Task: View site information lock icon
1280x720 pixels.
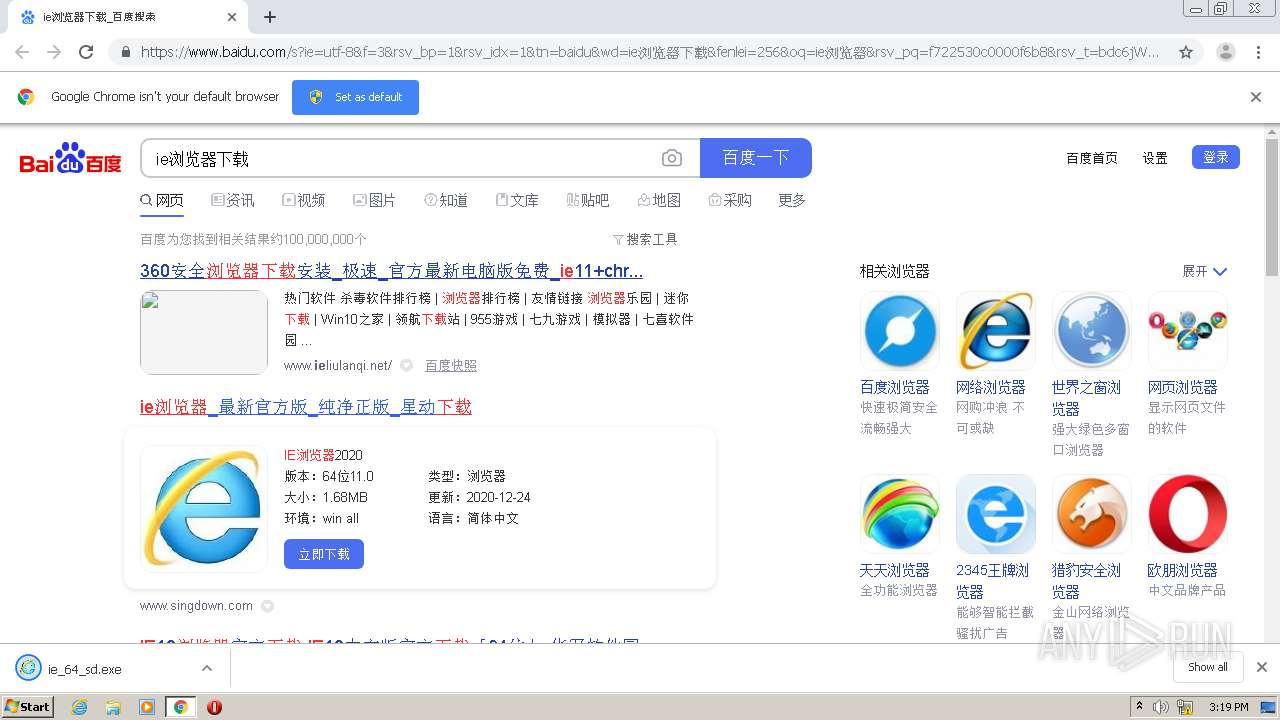Action: [x=125, y=52]
